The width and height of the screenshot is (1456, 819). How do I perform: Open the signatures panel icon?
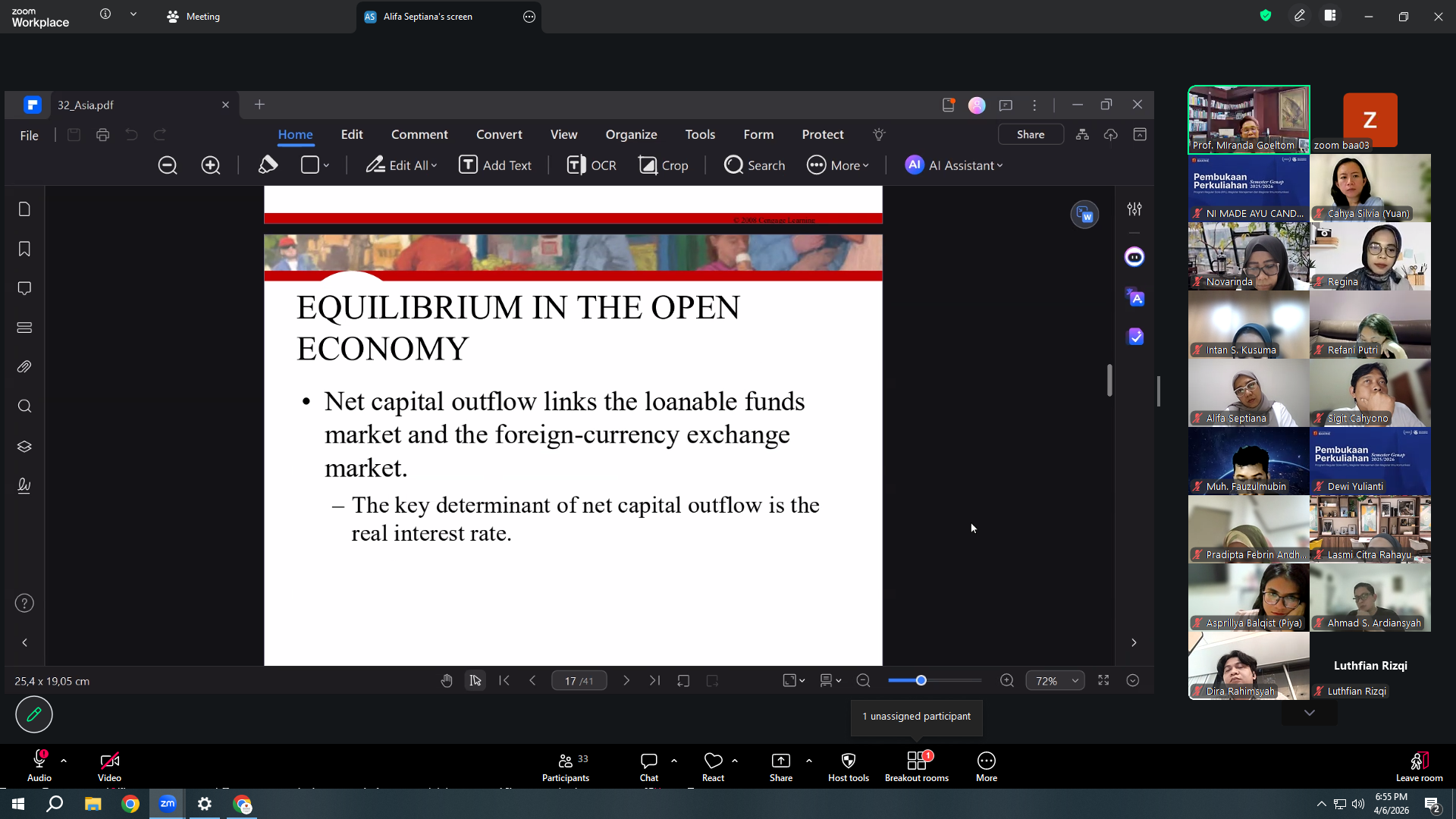click(x=24, y=486)
